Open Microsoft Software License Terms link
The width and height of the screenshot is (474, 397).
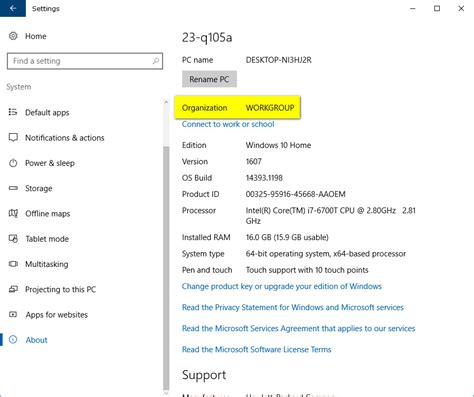point(257,349)
